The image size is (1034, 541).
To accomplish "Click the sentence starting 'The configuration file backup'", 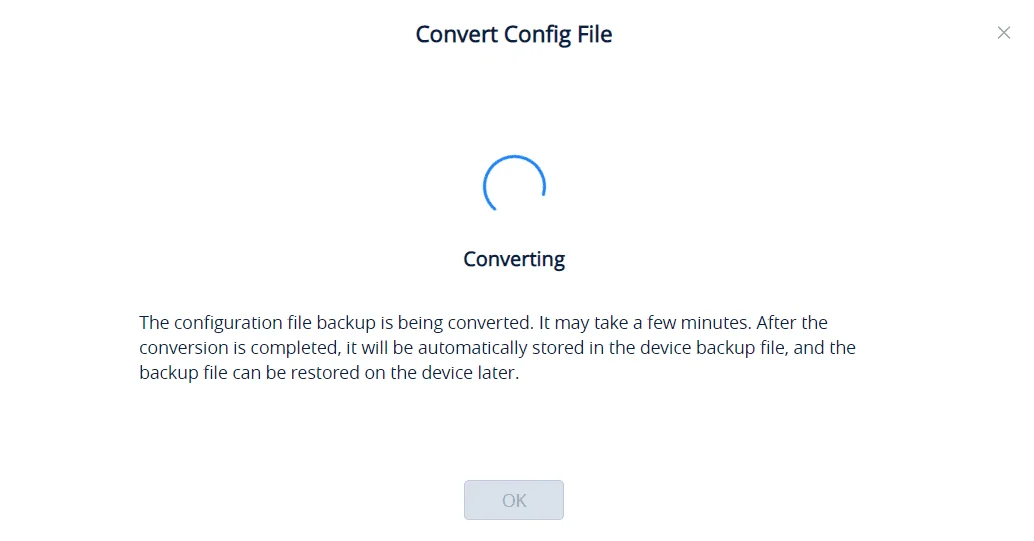I will tap(336, 323).
